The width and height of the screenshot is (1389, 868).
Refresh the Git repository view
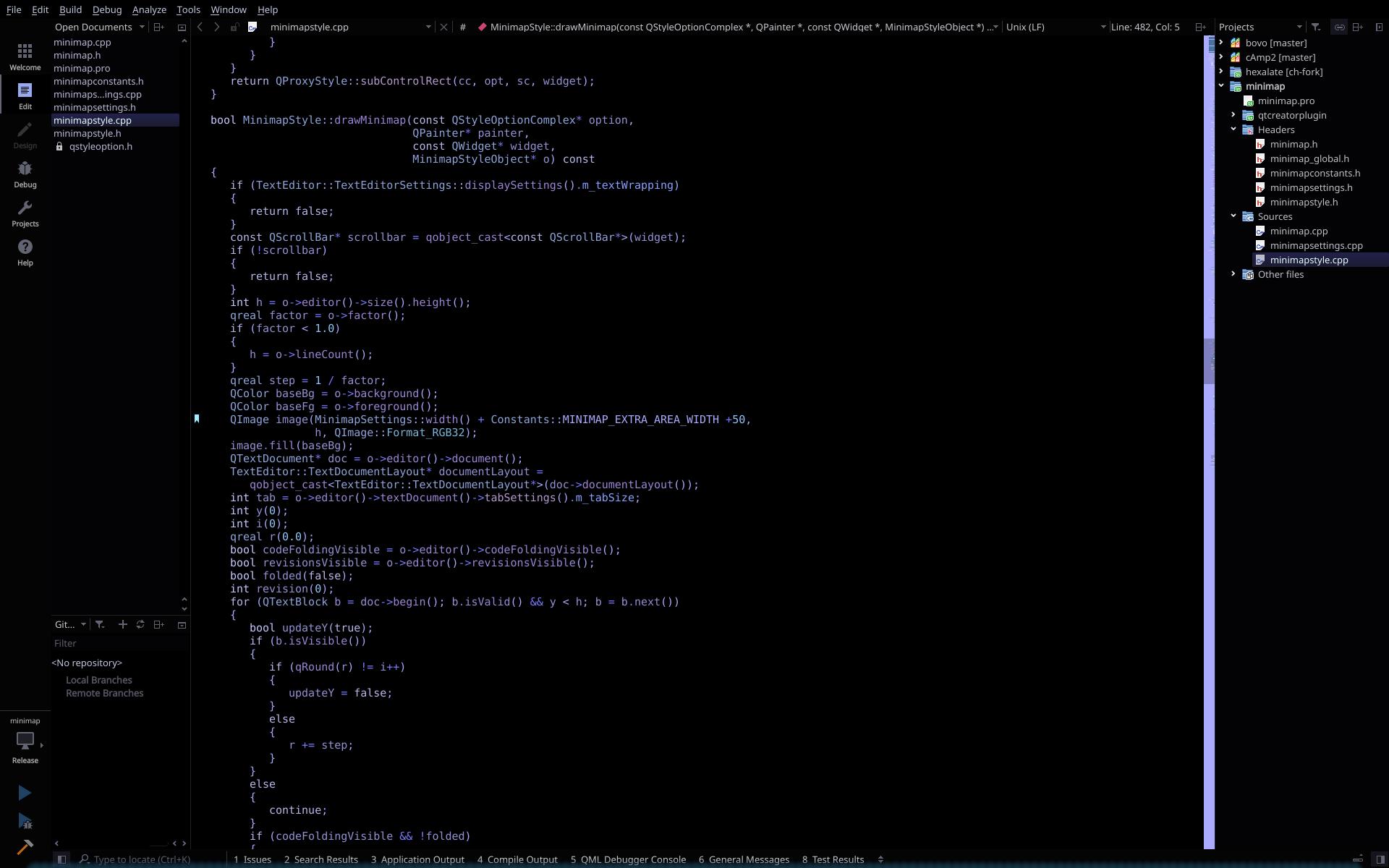[140, 624]
